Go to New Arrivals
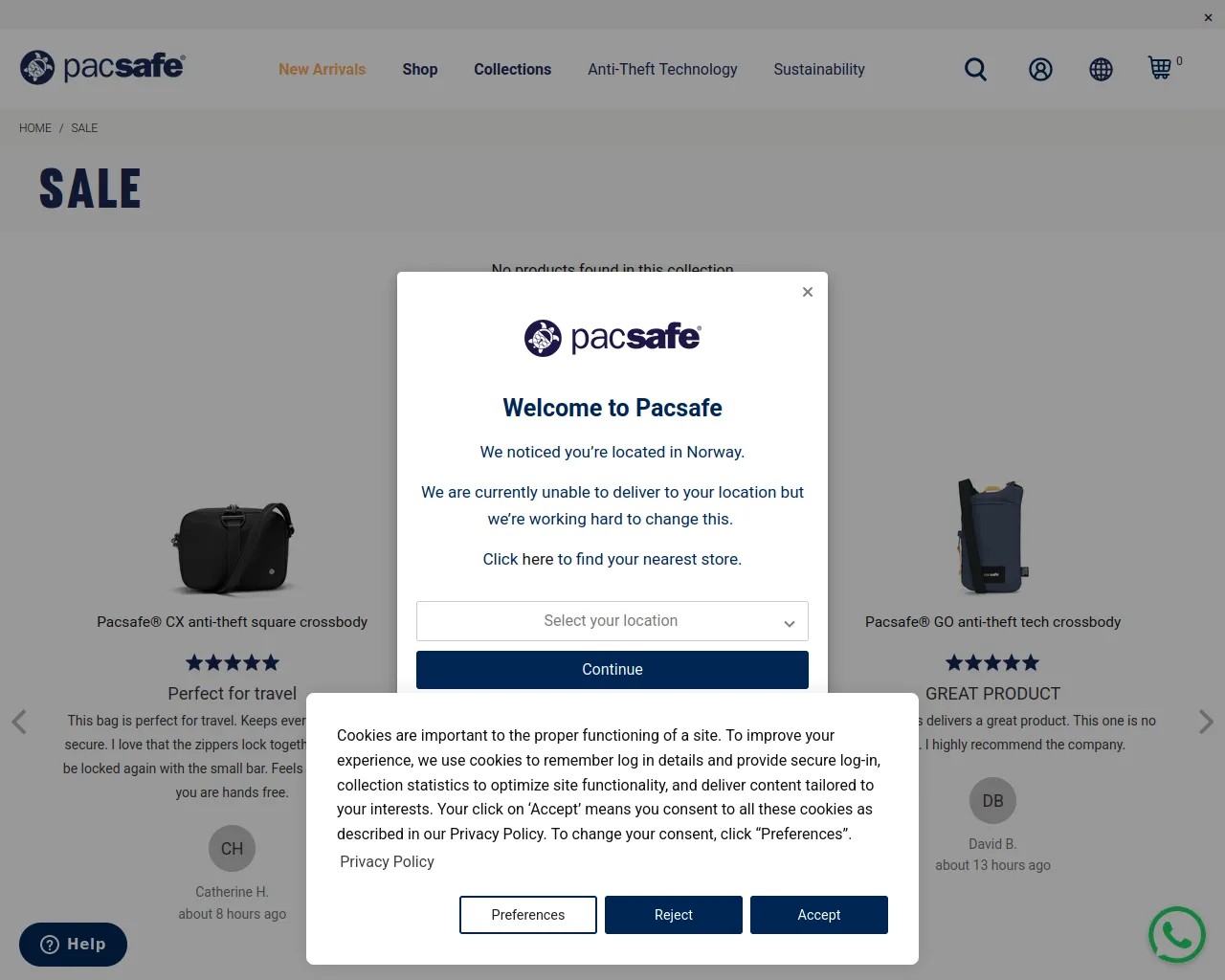Screen dimensions: 1225x980 (x=323, y=69)
